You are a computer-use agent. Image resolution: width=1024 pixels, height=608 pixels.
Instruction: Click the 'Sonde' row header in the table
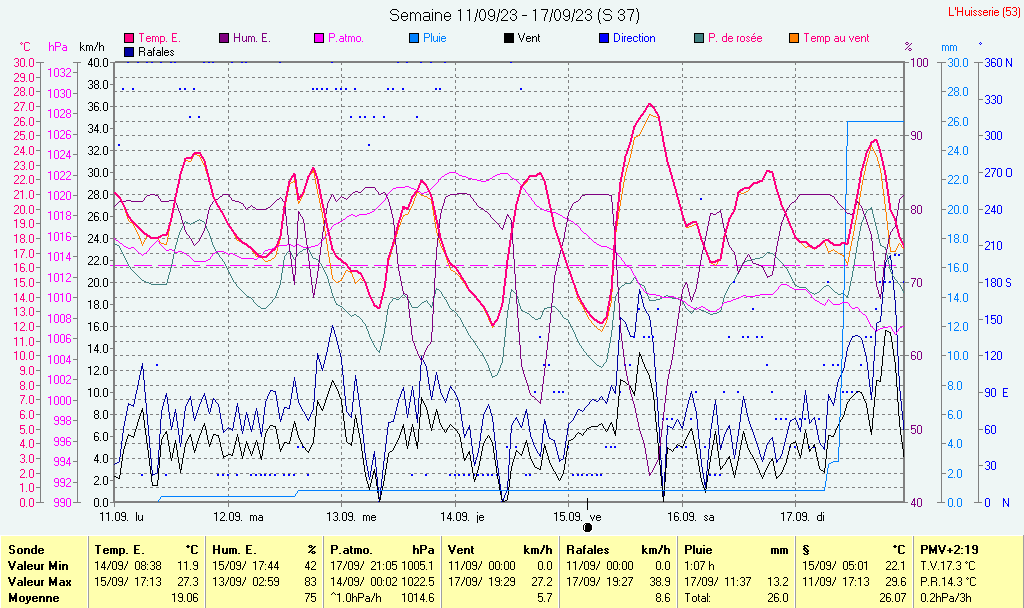(x=26, y=551)
